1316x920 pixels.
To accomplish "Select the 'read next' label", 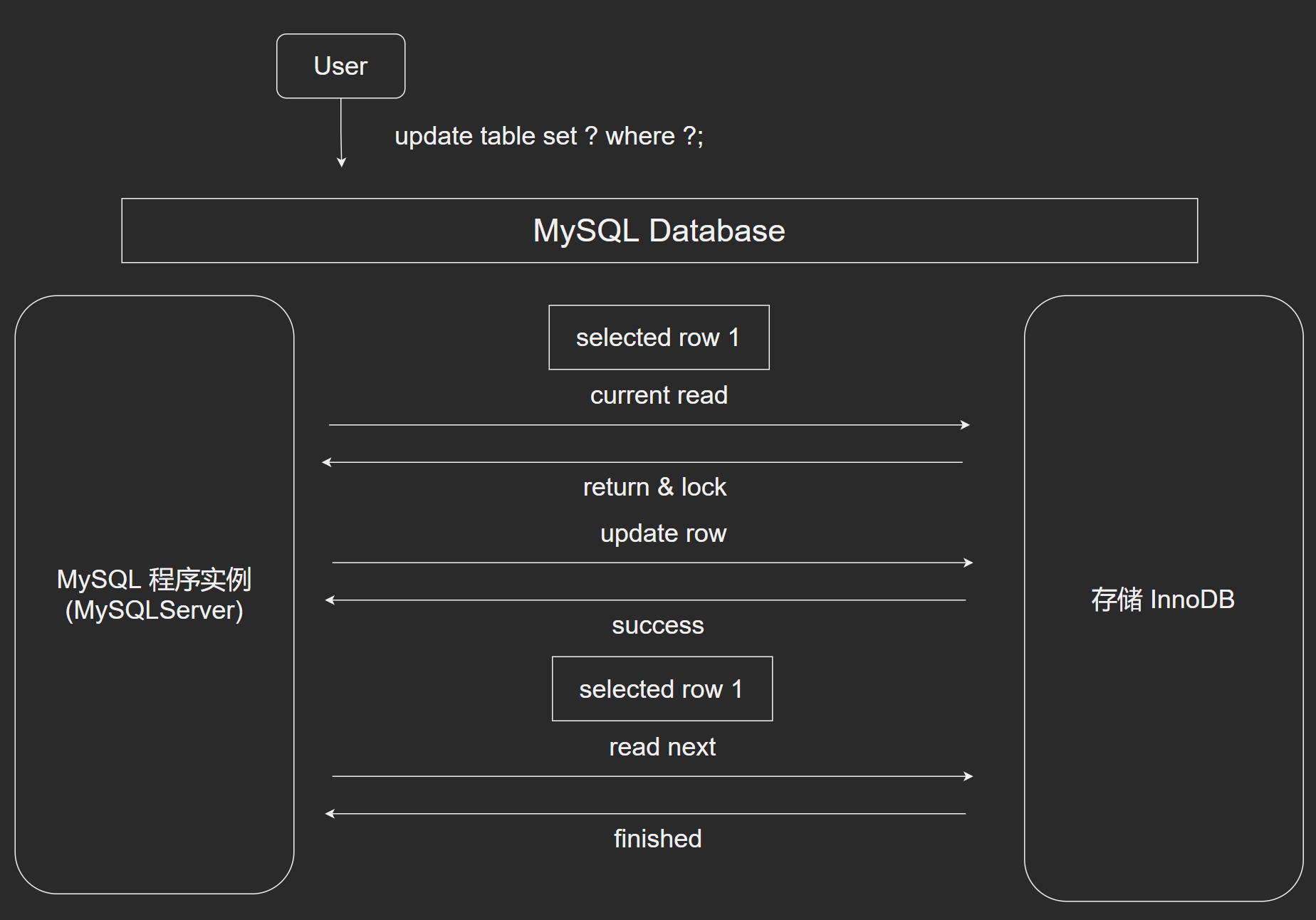I will coord(662,747).
